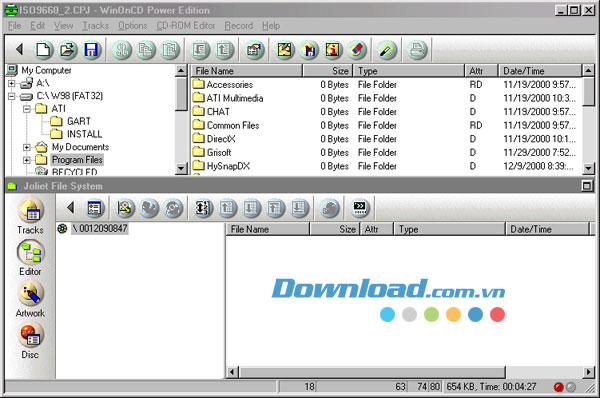Viewport: 600px width, 398px height.
Task: Open the Tracks view in left sidebar
Action: click(30, 216)
